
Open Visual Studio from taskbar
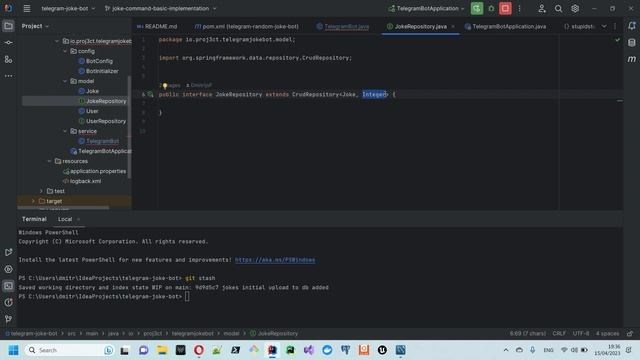(309, 350)
